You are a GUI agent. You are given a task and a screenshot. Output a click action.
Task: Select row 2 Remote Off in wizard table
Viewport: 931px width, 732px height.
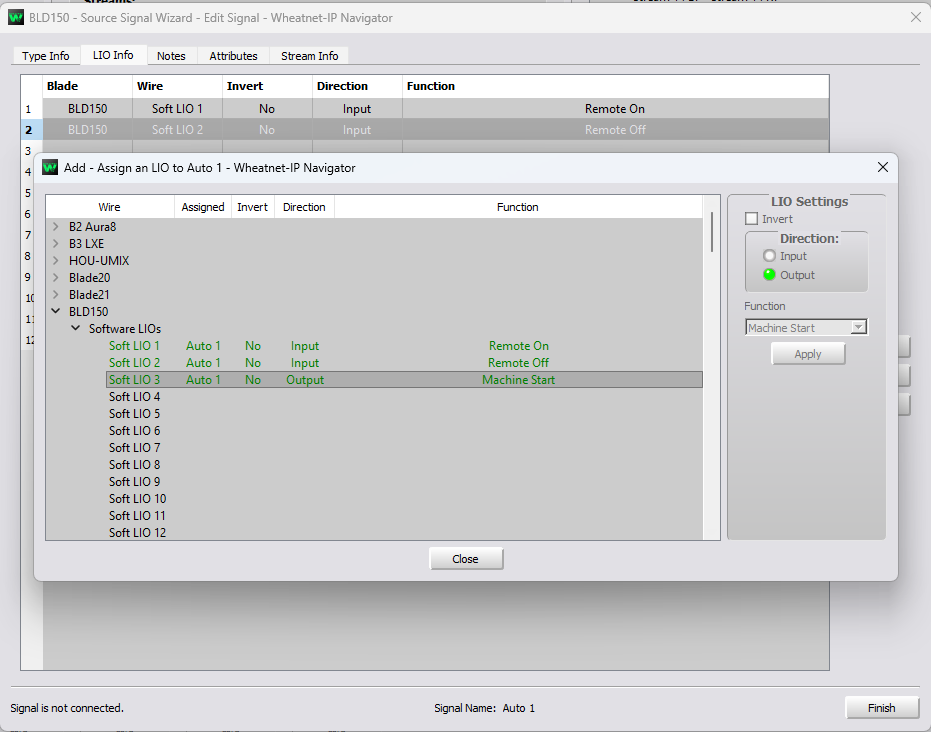tap(436, 129)
